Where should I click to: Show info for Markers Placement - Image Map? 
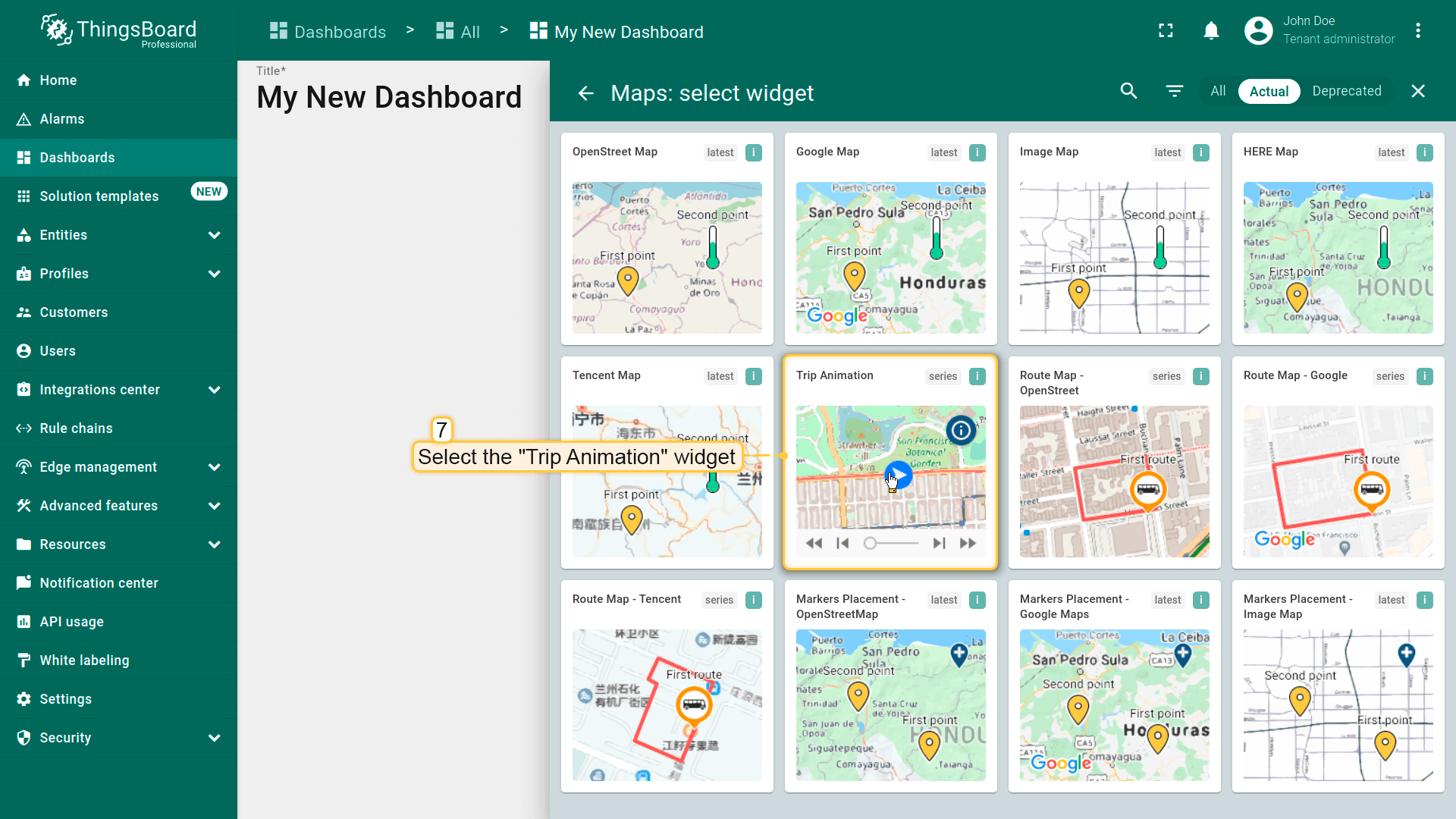[x=1425, y=600]
